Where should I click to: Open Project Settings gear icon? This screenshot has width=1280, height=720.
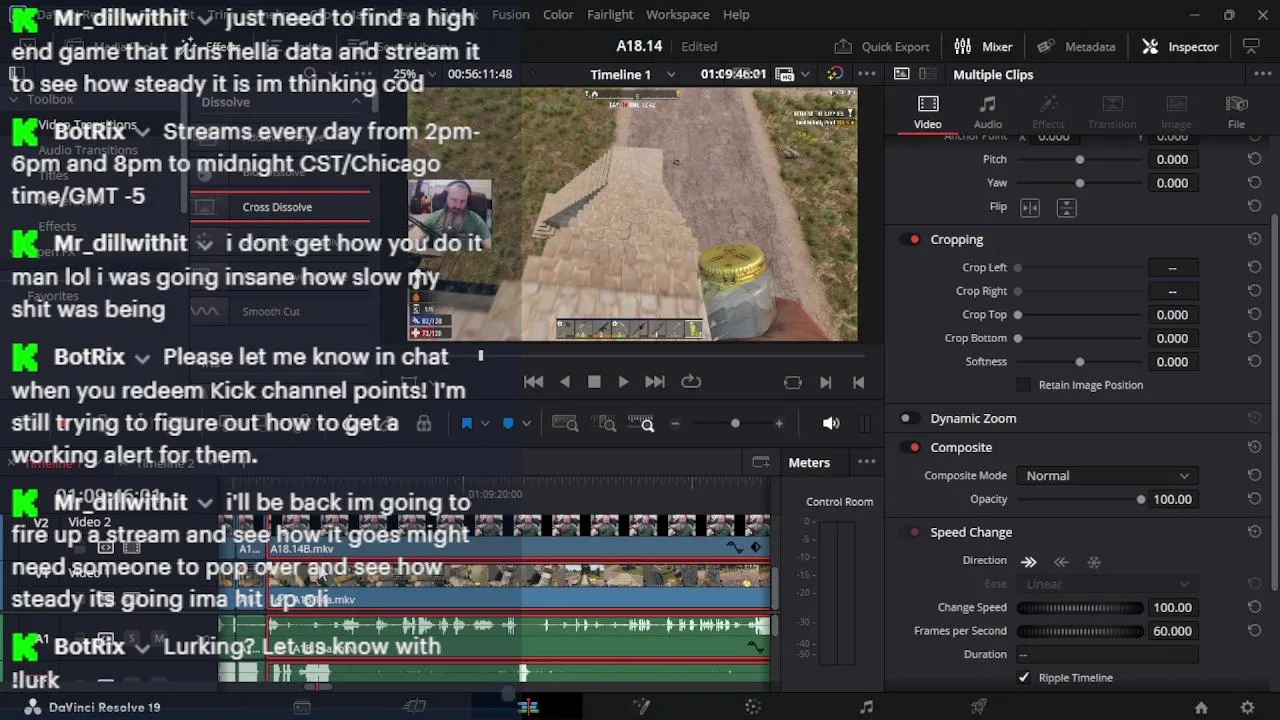pos(1247,707)
